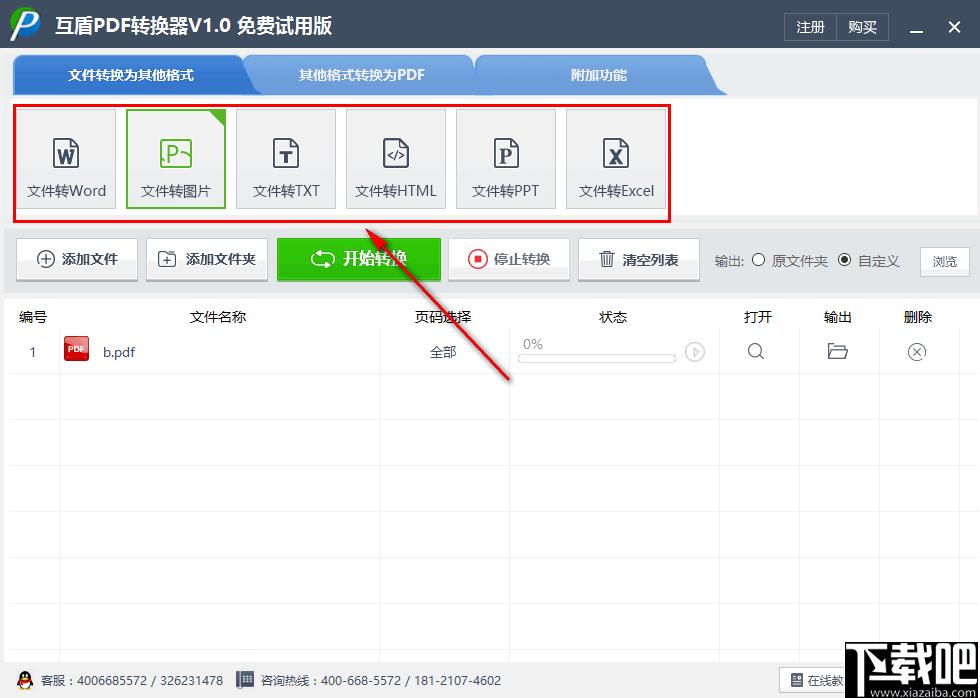Click the 页码选择 column header
This screenshot has width=980, height=698.
443,317
